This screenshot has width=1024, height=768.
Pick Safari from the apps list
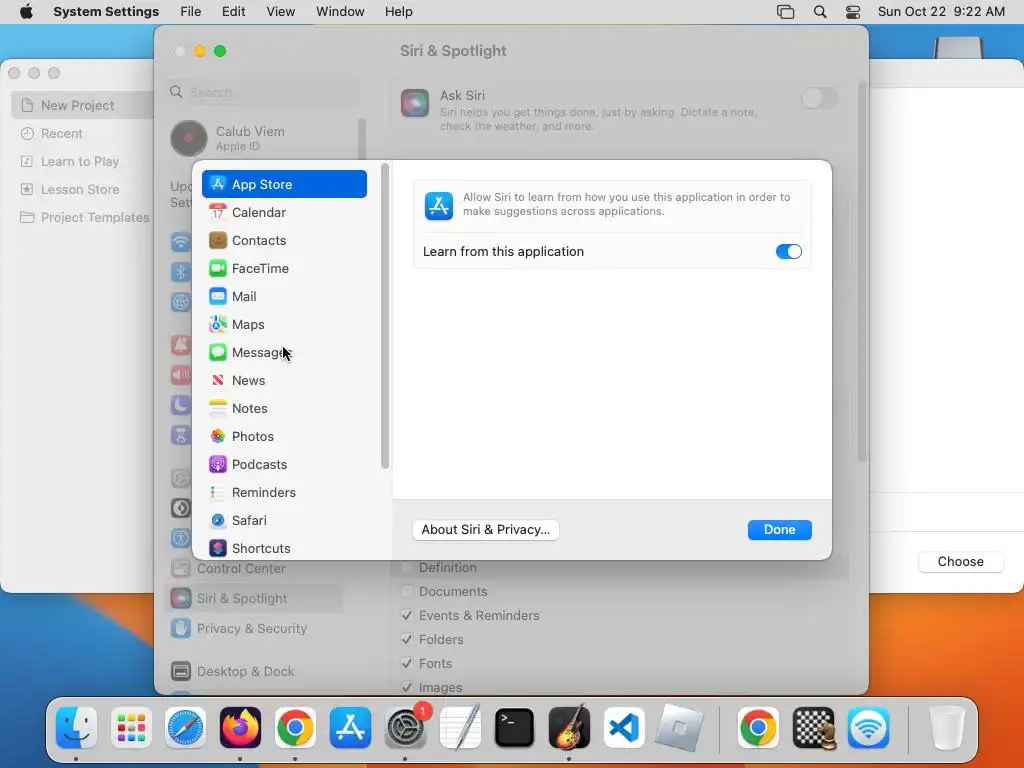pos(284,520)
